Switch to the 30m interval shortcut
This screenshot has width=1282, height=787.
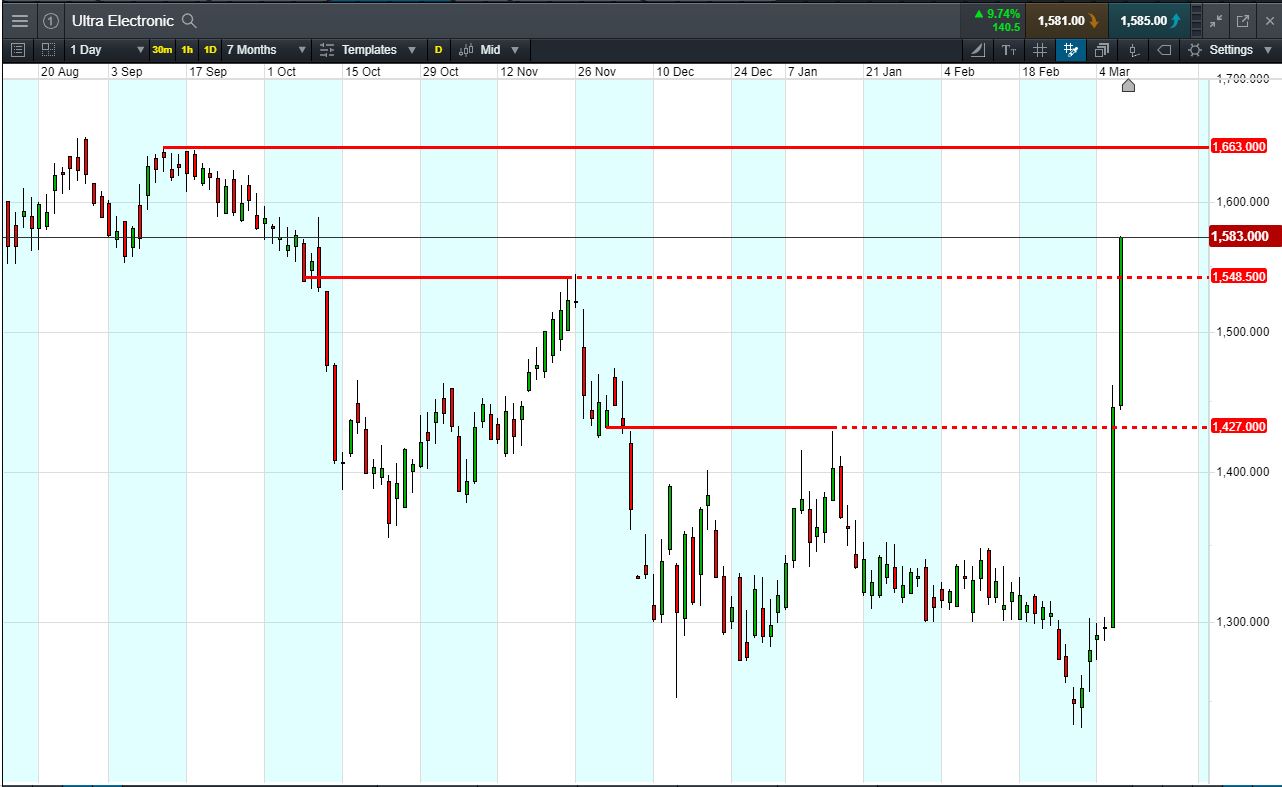click(162, 49)
